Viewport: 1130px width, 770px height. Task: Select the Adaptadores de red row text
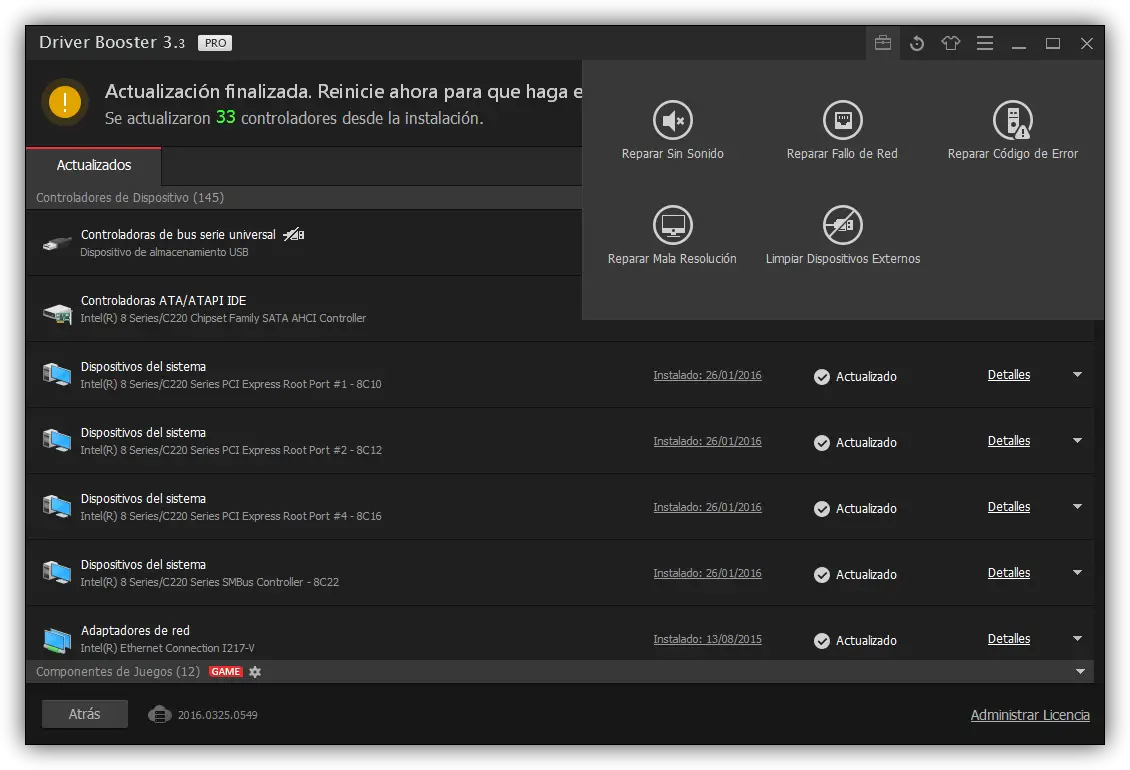click(x=135, y=631)
